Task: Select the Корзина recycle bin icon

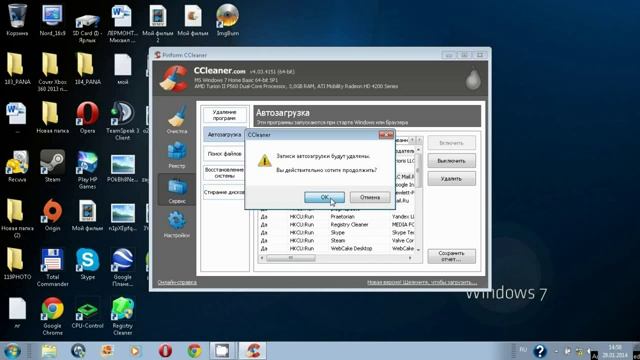Action: click(x=17, y=20)
